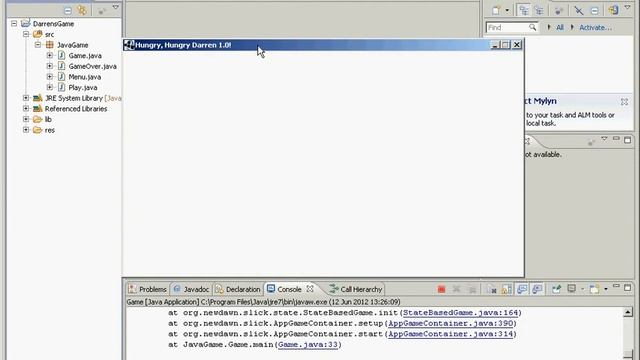The image size is (640, 360).
Task: Click the Activate... task link
Action: coord(596,27)
